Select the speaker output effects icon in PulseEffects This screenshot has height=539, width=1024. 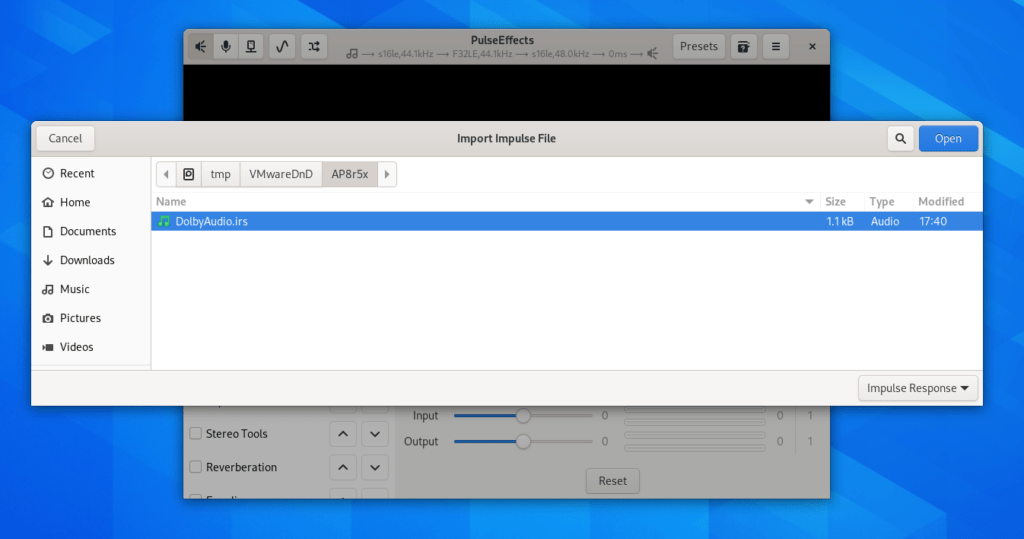(x=200, y=46)
